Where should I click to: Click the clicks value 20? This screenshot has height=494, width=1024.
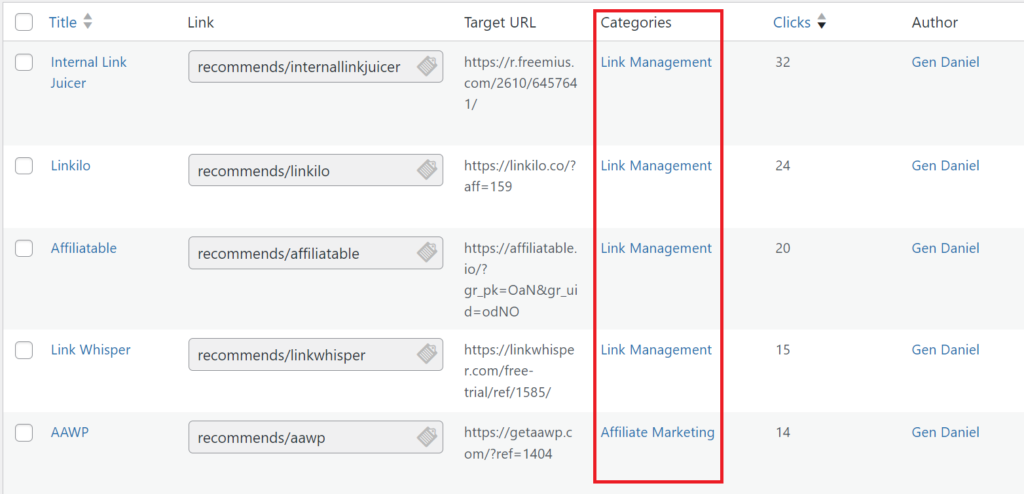pyautogui.click(x=782, y=248)
